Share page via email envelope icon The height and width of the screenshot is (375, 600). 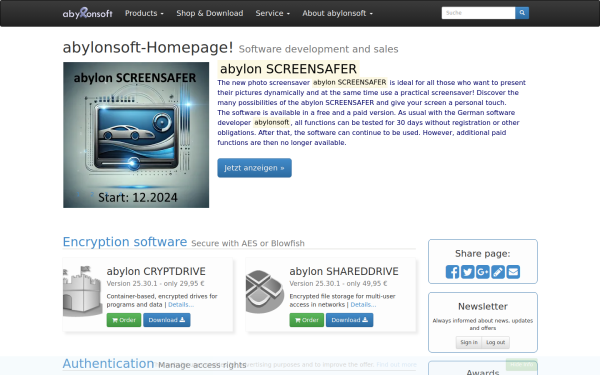[x=513, y=272]
